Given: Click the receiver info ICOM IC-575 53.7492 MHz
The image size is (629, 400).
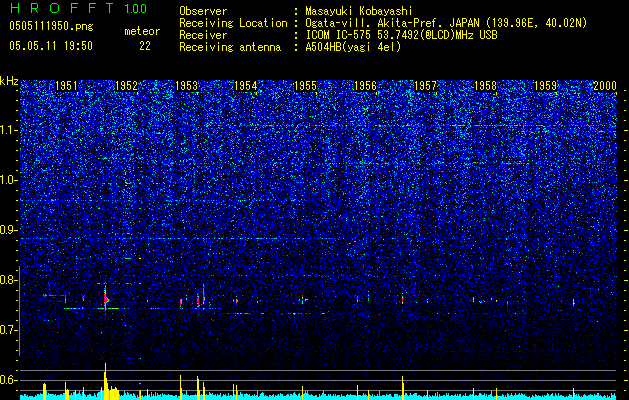Looking at the screenshot, I should point(401,35).
